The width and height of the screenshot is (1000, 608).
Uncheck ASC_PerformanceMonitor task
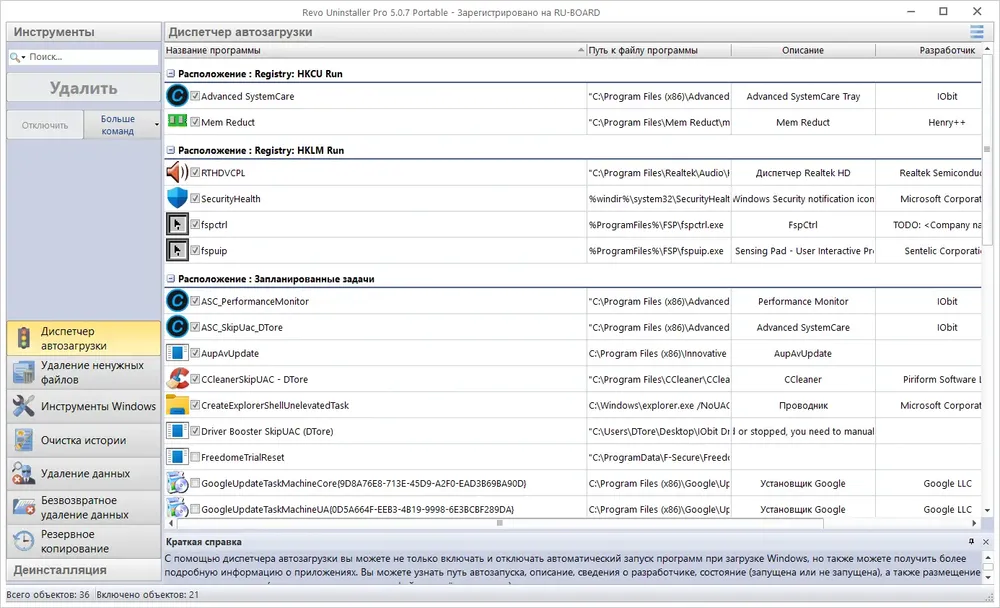[x=195, y=301]
